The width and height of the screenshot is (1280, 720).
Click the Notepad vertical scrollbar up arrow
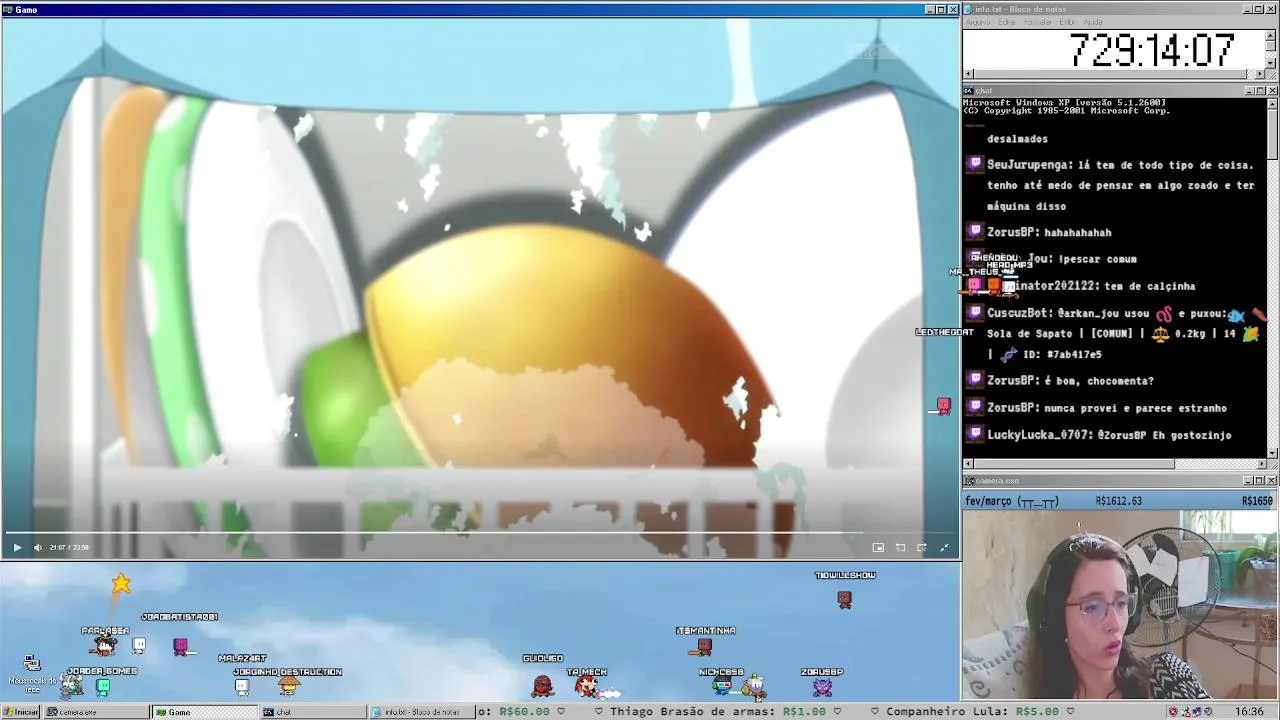tap(1271, 34)
